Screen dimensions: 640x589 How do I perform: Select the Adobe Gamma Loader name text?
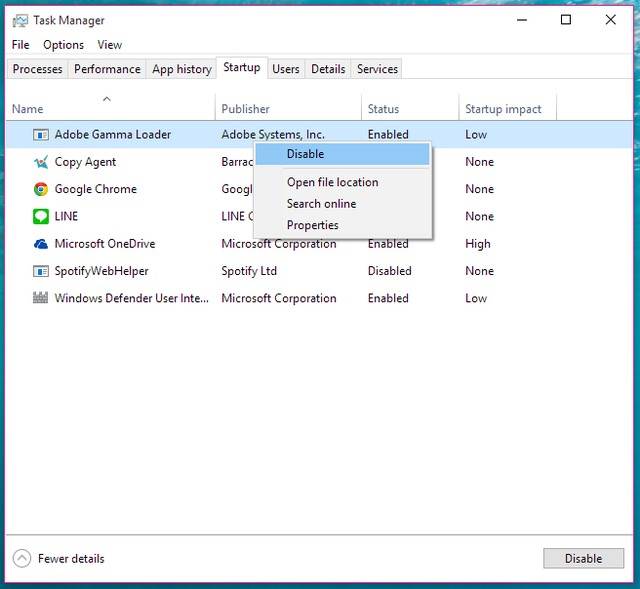113,134
